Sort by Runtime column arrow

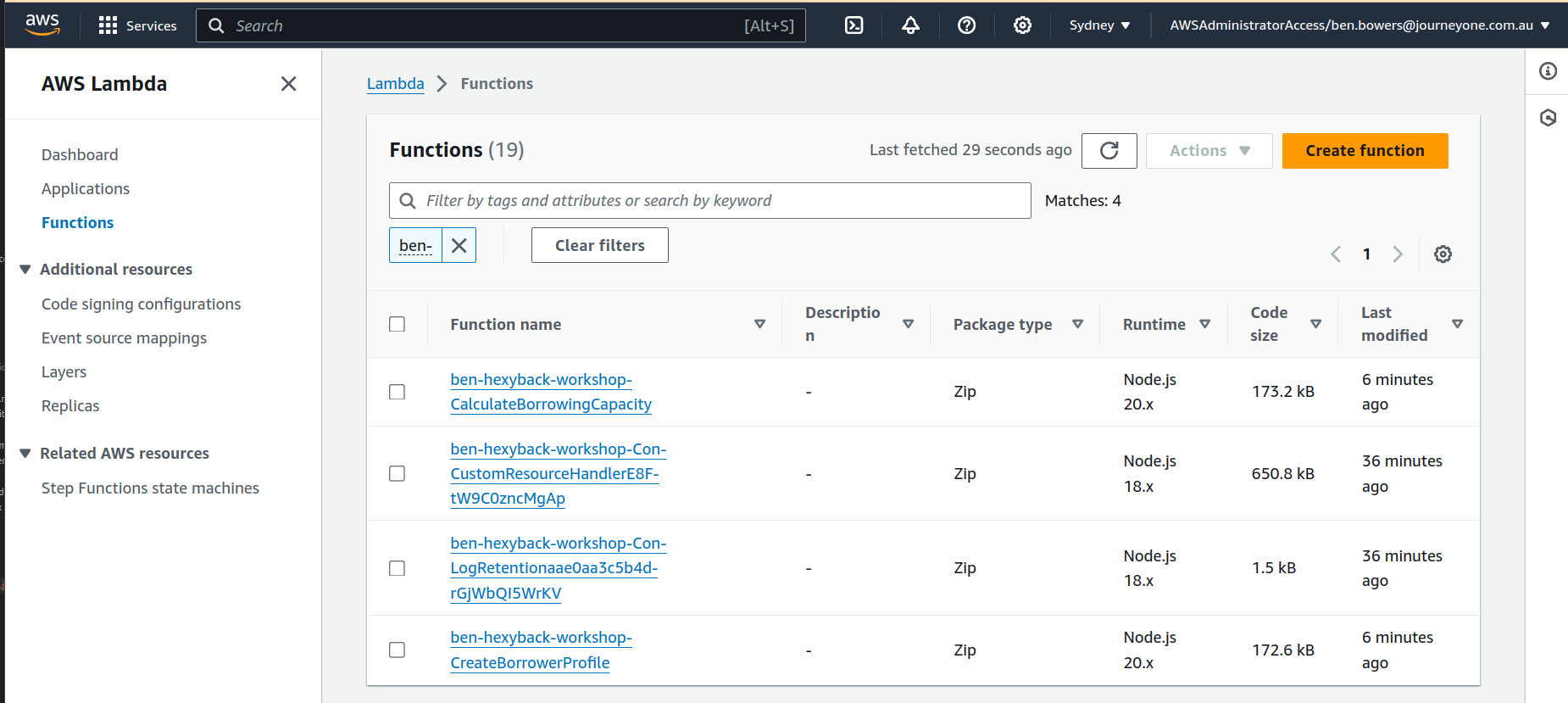point(1204,324)
